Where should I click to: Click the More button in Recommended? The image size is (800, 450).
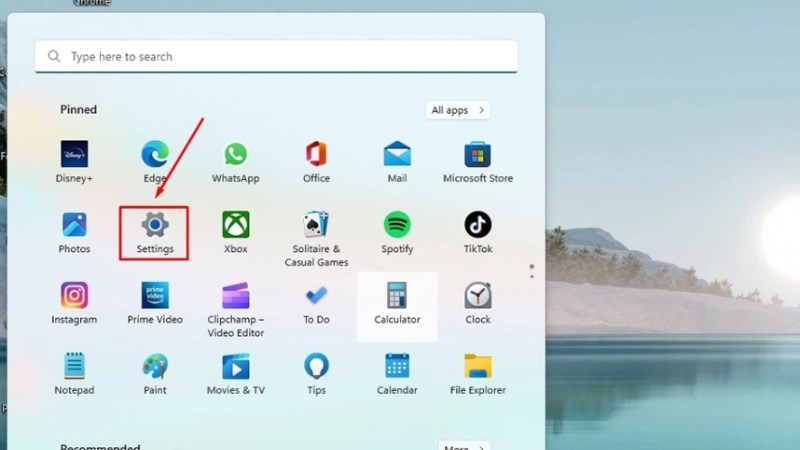click(x=464, y=446)
